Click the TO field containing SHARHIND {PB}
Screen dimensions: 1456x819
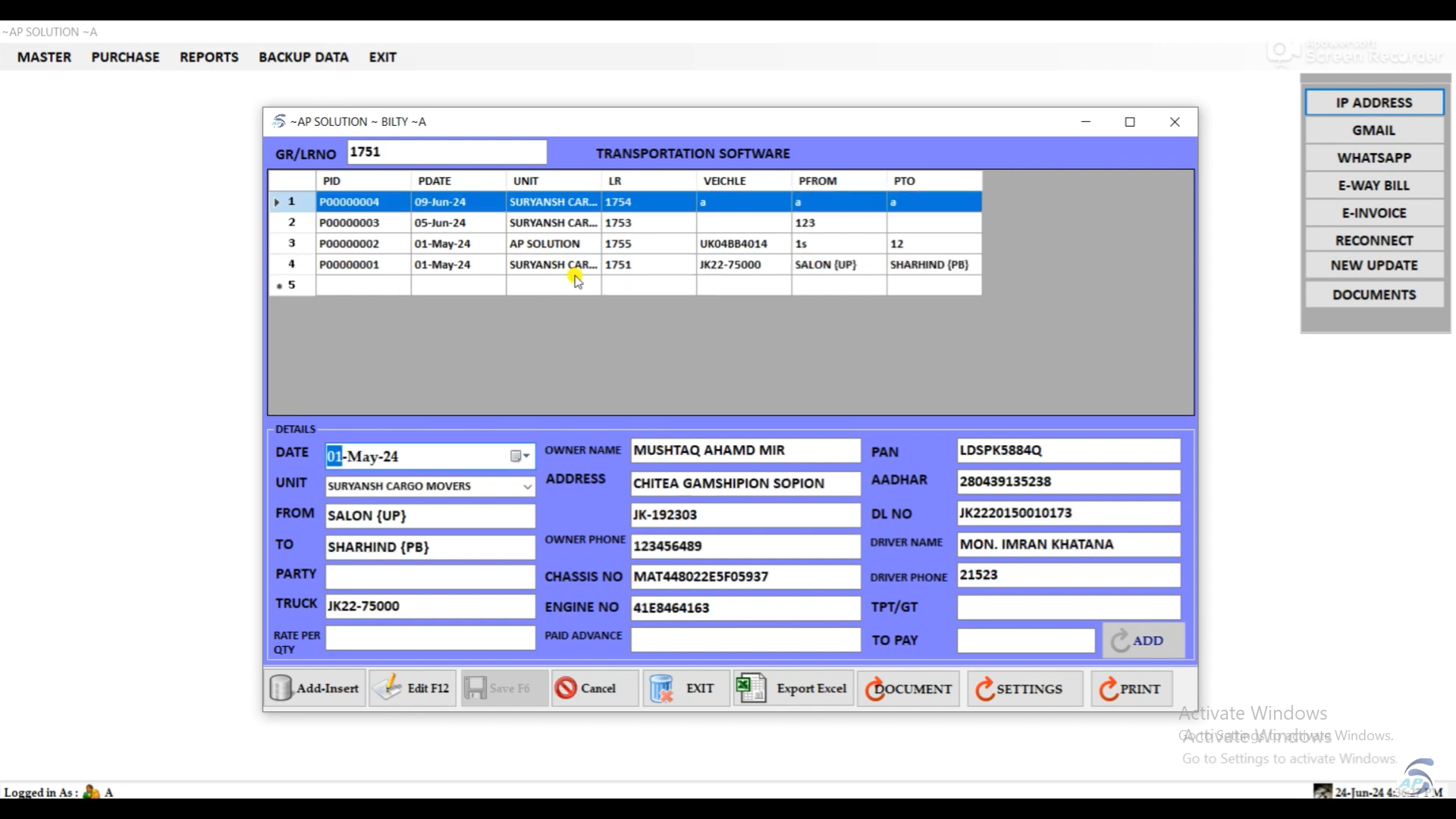click(x=430, y=547)
